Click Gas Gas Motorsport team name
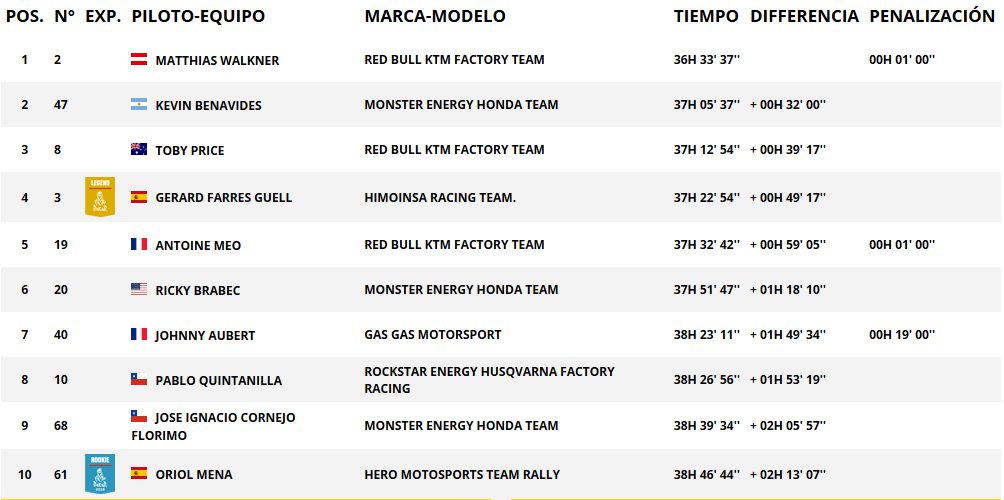The image size is (1004, 500). point(433,334)
